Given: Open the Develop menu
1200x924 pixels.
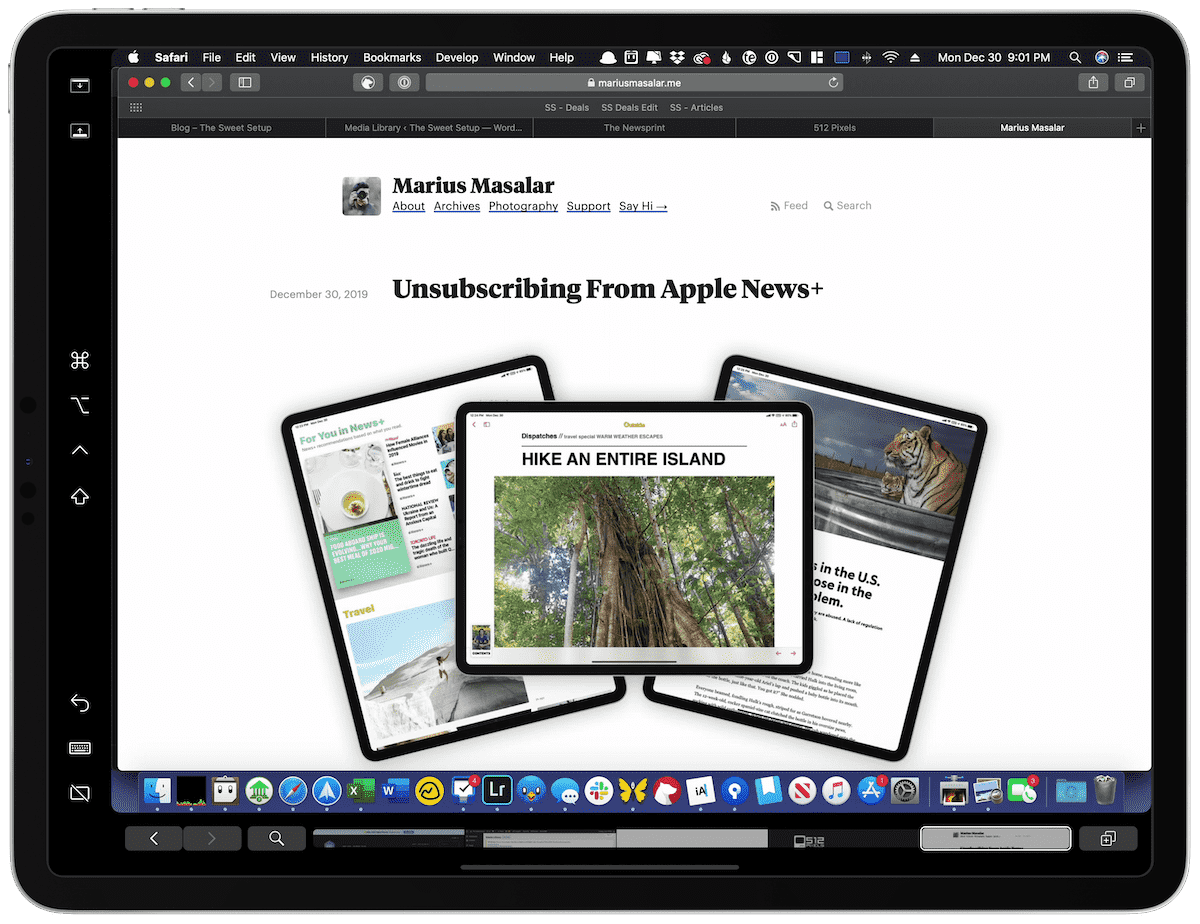Looking at the screenshot, I should [x=457, y=58].
